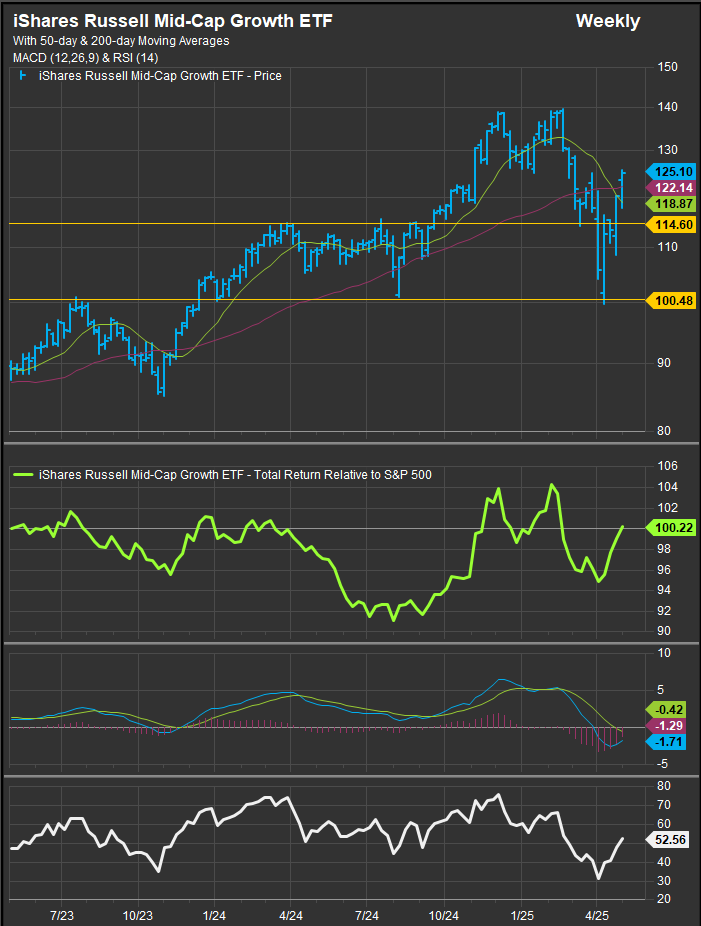This screenshot has height=926, width=701.
Task: Click the 110 price axis label
Action: point(668,247)
